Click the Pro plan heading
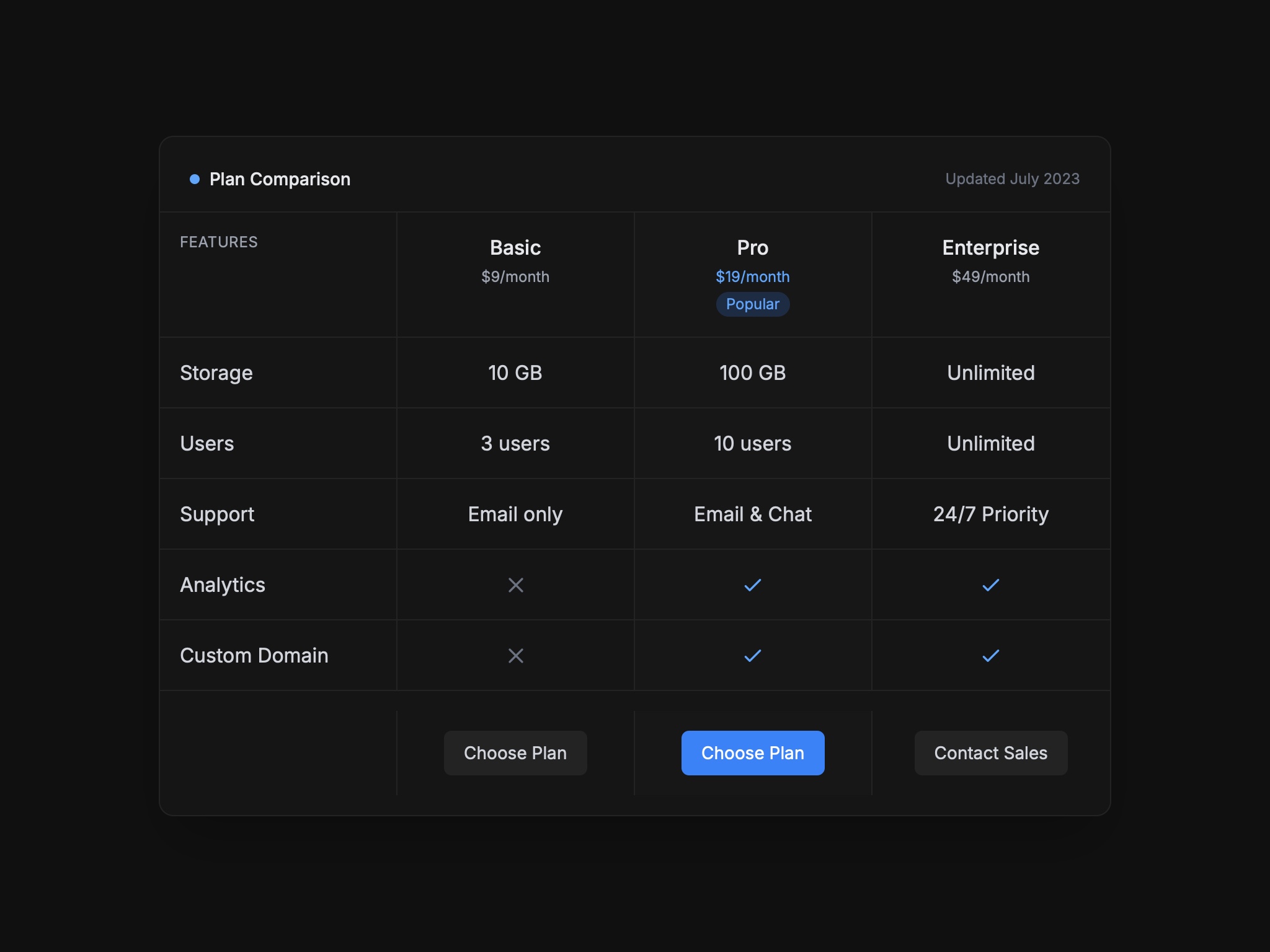Screen dimensions: 1270x952 [x=752, y=247]
